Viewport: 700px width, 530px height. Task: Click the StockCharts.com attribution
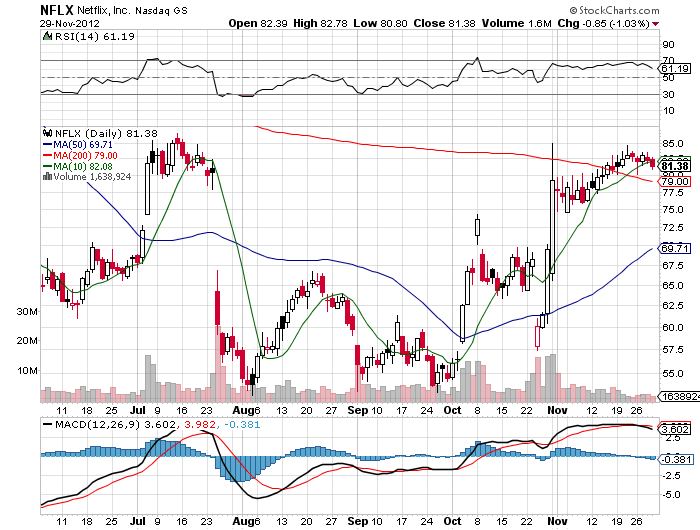click(614, 10)
